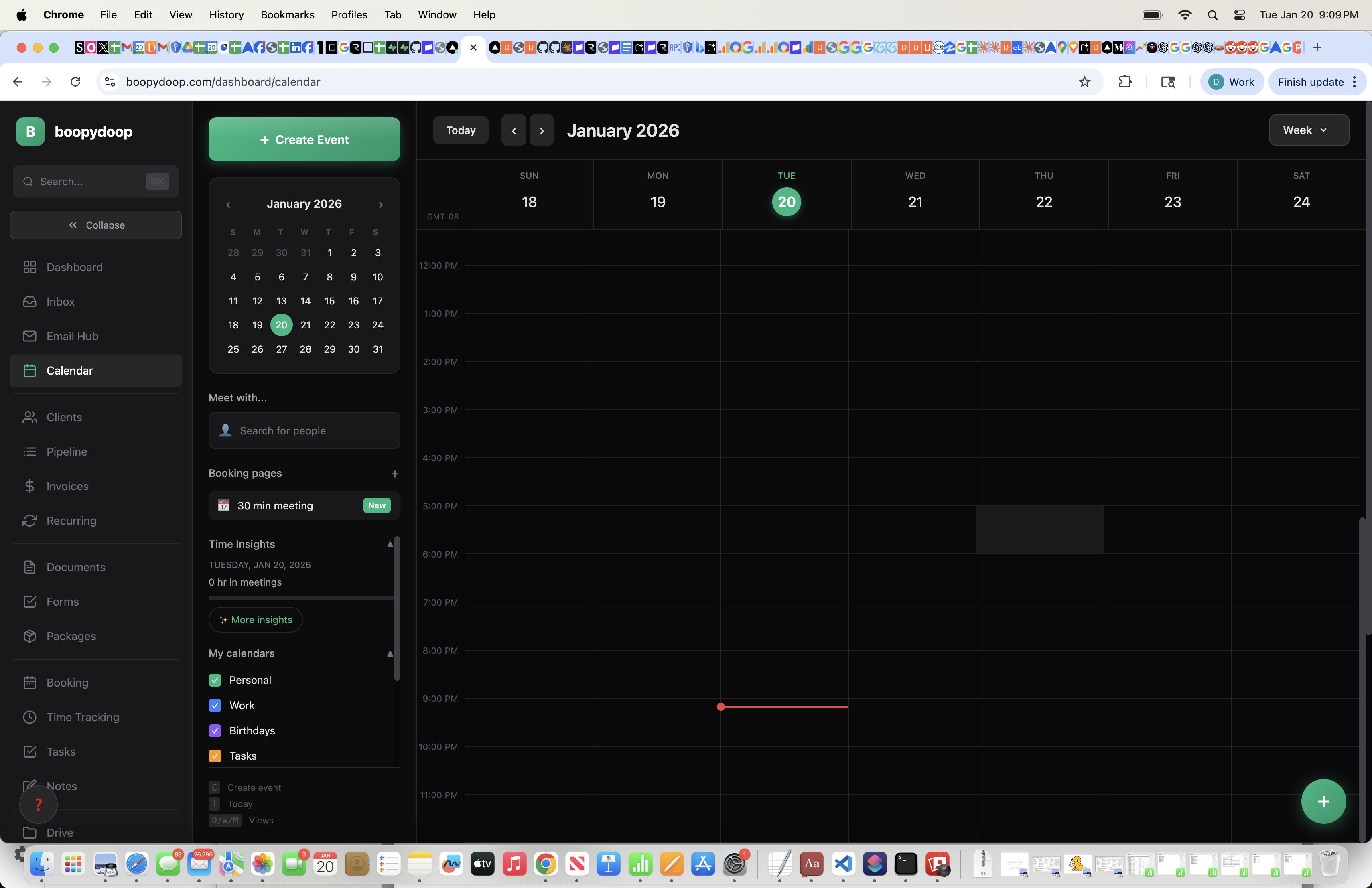The height and width of the screenshot is (888, 1372).
Task: Click the Create Event button
Action: pyautogui.click(x=304, y=140)
